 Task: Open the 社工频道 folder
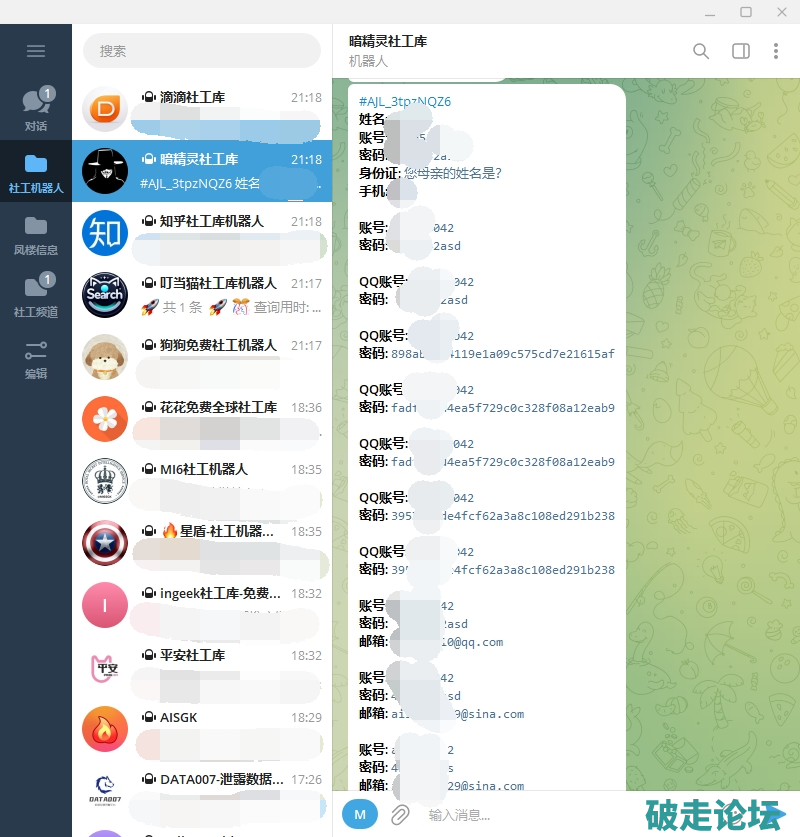[36, 296]
